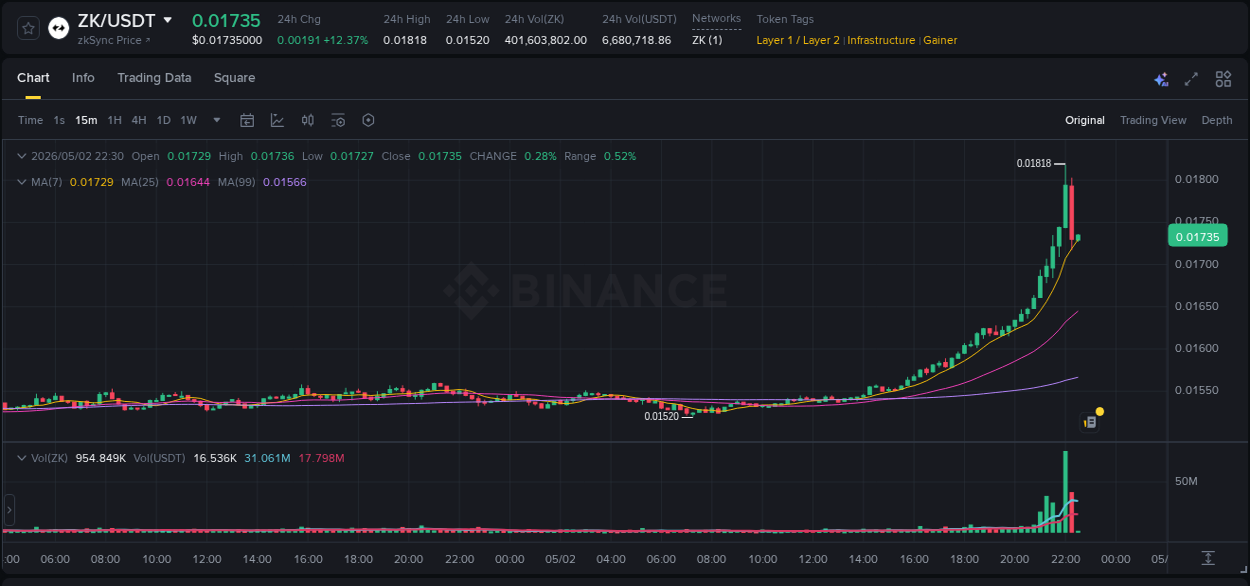The image size is (1250, 586).
Task: Select the 1H interval
Action: pyautogui.click(x=114, y=120)
